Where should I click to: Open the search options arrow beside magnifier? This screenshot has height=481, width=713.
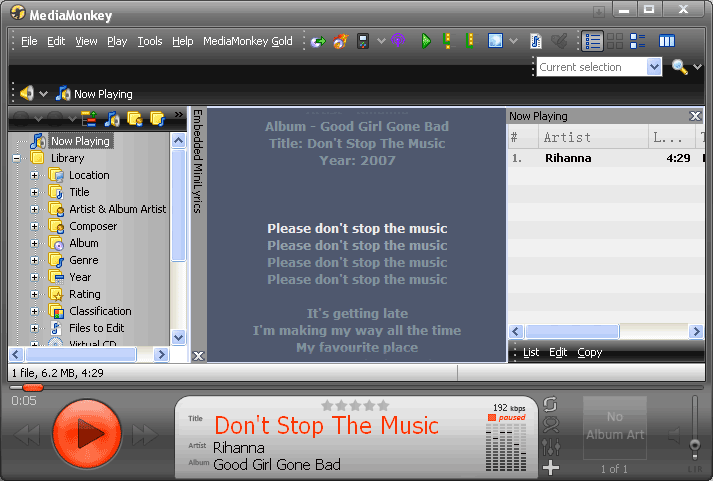[x=698, y=67]
